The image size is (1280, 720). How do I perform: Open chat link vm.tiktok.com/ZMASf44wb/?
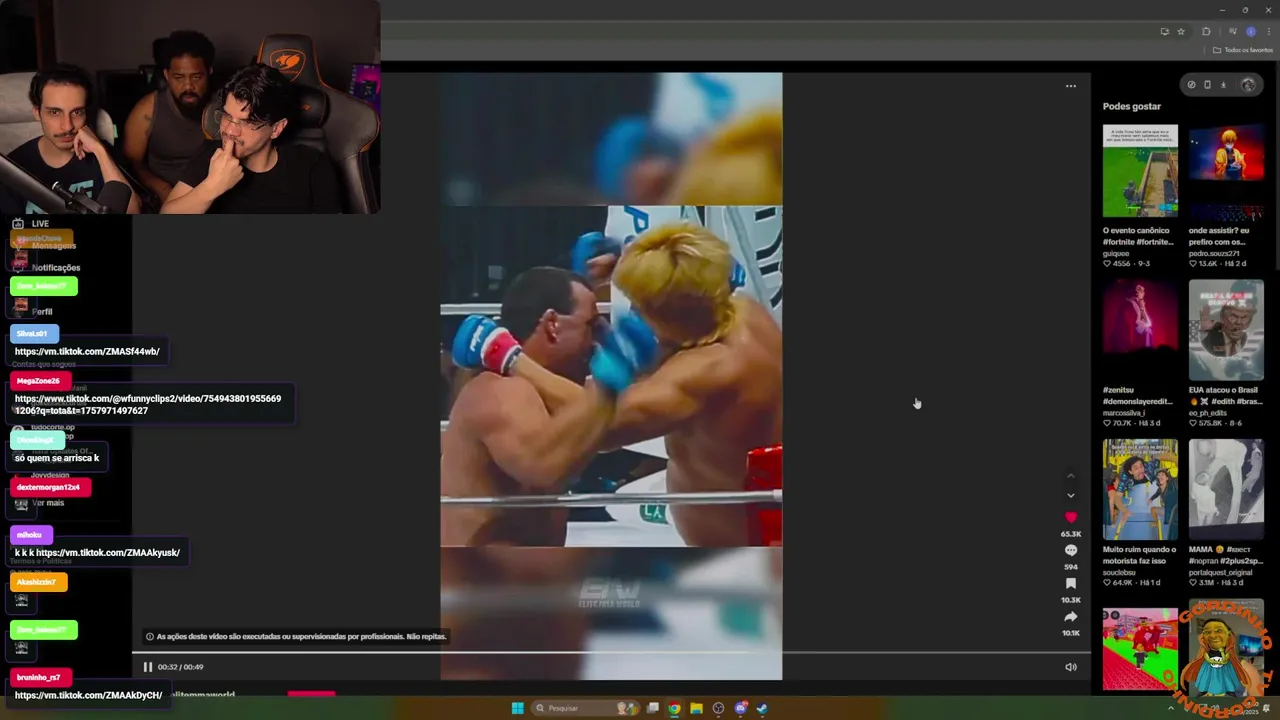(87, 351)
